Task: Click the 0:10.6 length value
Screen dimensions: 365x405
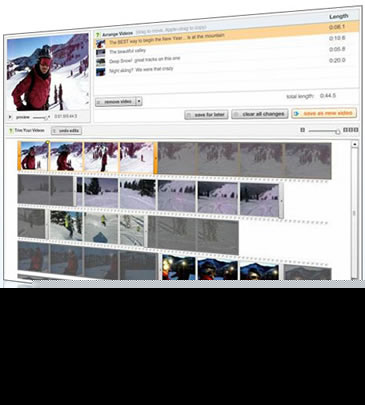Action: point(337,38)
